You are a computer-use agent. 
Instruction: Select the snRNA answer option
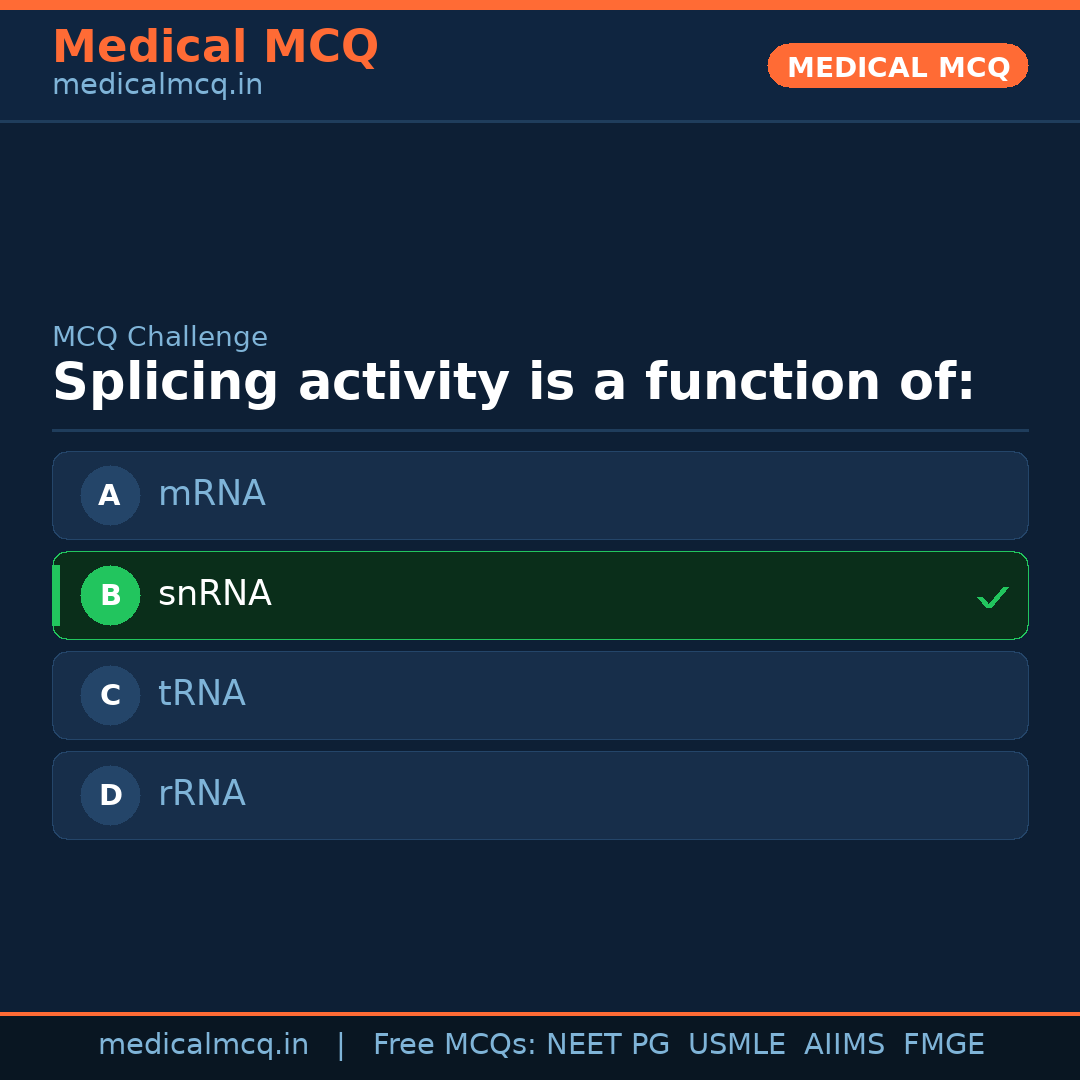pos(540,595)
